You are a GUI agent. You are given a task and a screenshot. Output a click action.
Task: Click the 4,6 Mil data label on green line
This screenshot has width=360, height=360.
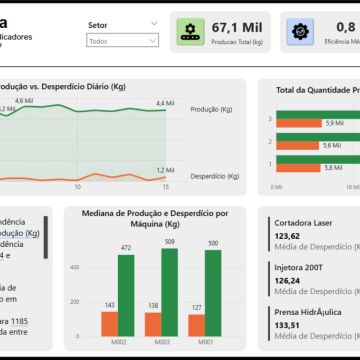(x=24, y=100)
